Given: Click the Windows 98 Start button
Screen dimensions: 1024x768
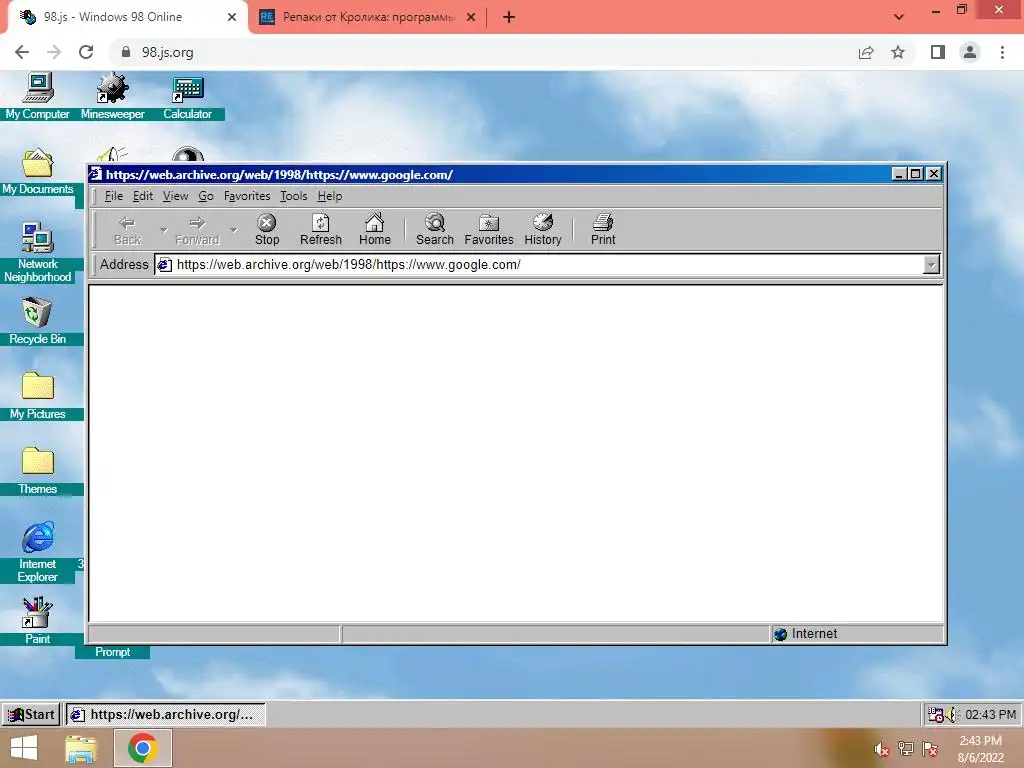Looking at the screenshot, I should 31,714.
